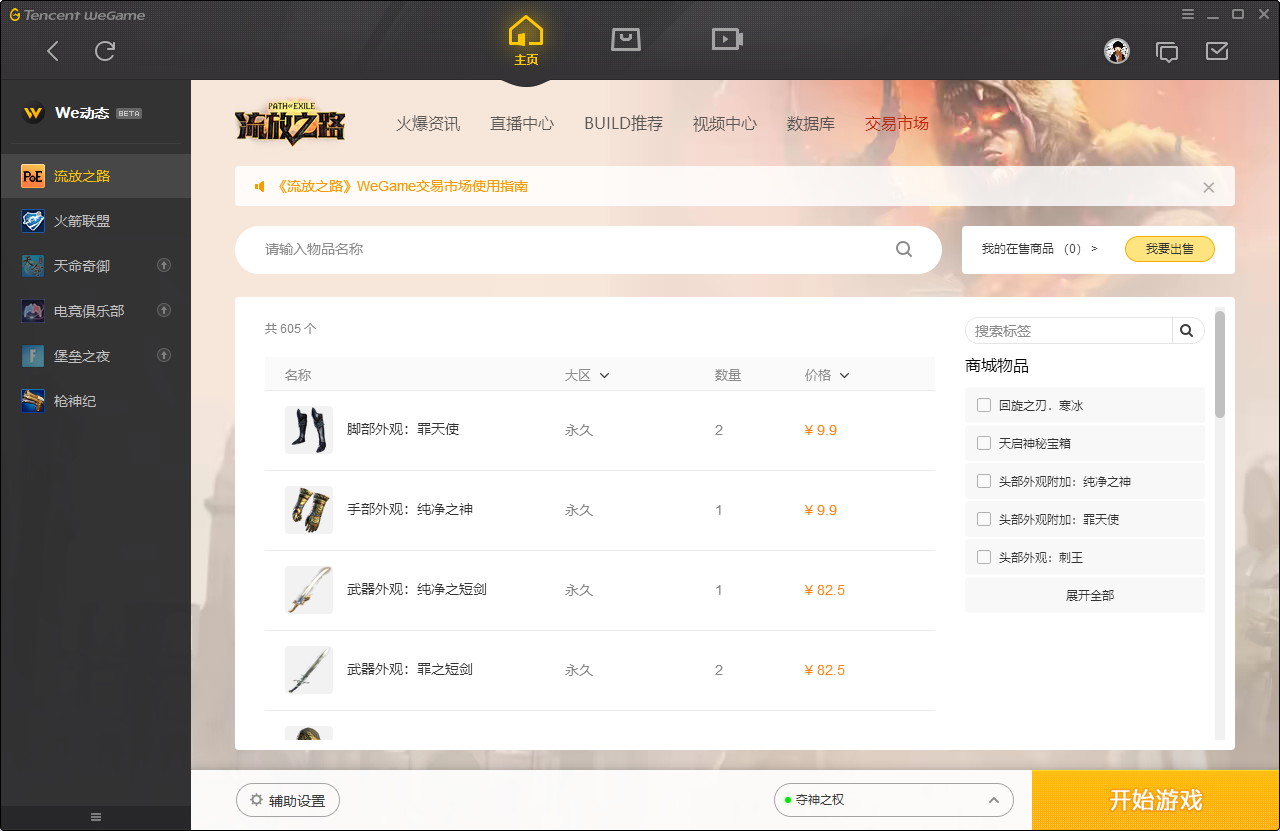Check 头部外观附加：纯净之神 checkbox
The height and width of the screenshot is (831, 1280).
pos(984,481)
